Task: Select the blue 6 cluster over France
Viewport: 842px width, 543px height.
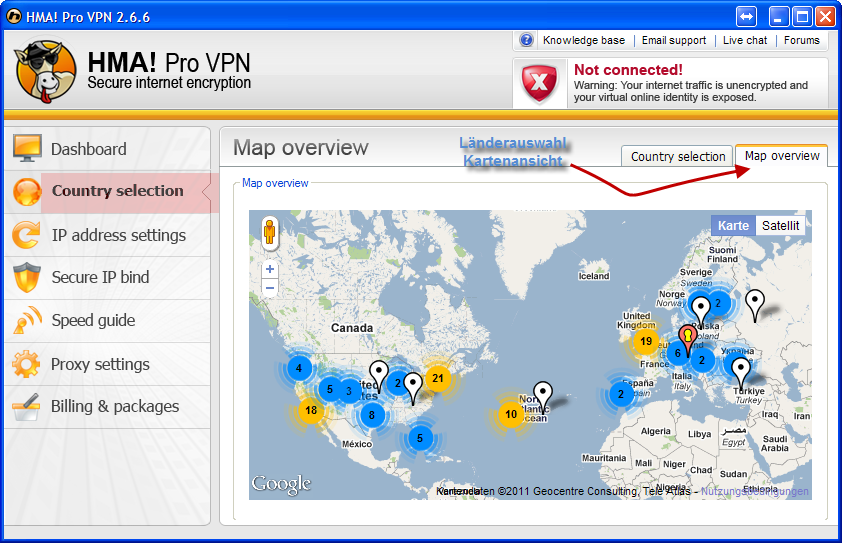Action: 678,353
